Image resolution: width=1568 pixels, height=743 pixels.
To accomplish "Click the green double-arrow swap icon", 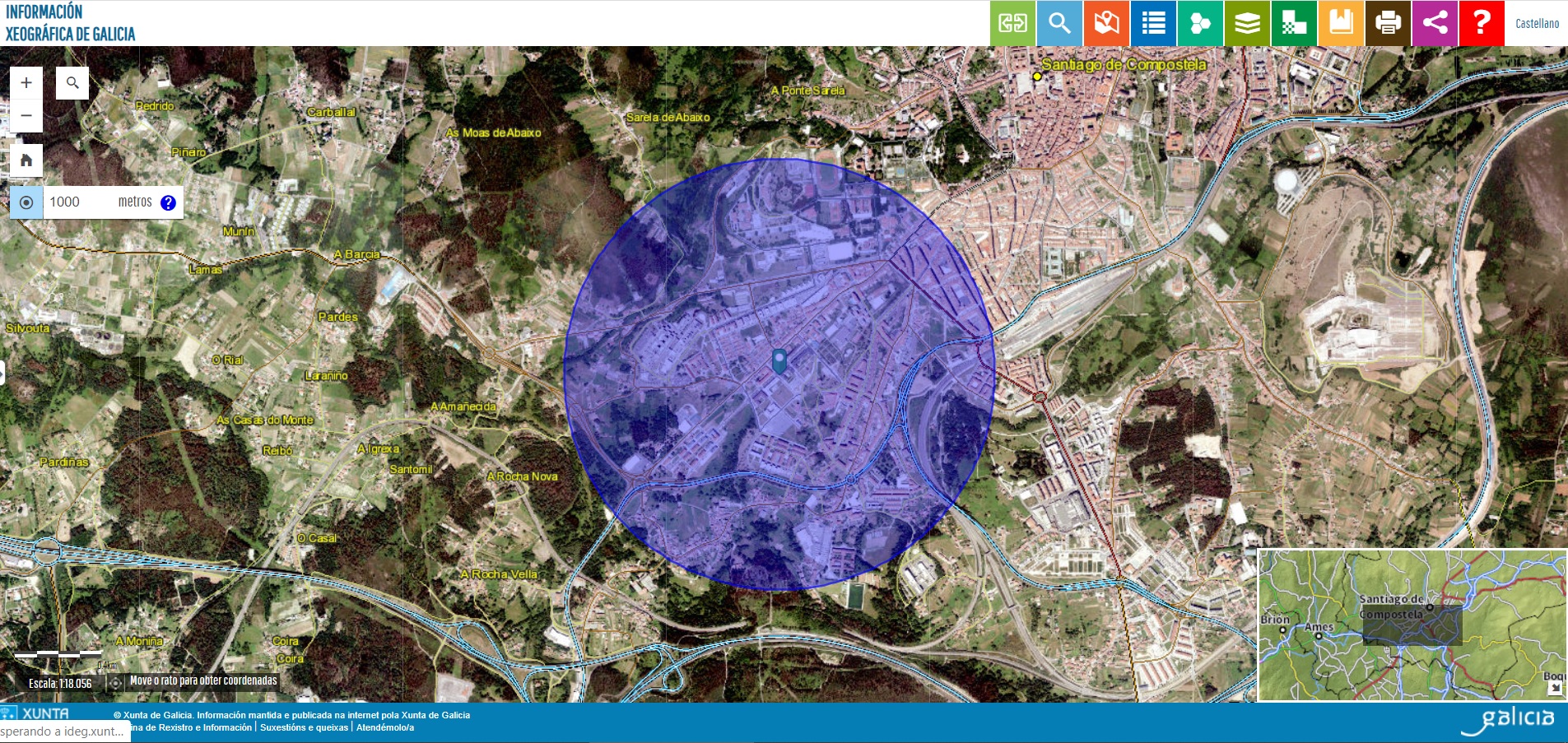I will point(1012,23).
